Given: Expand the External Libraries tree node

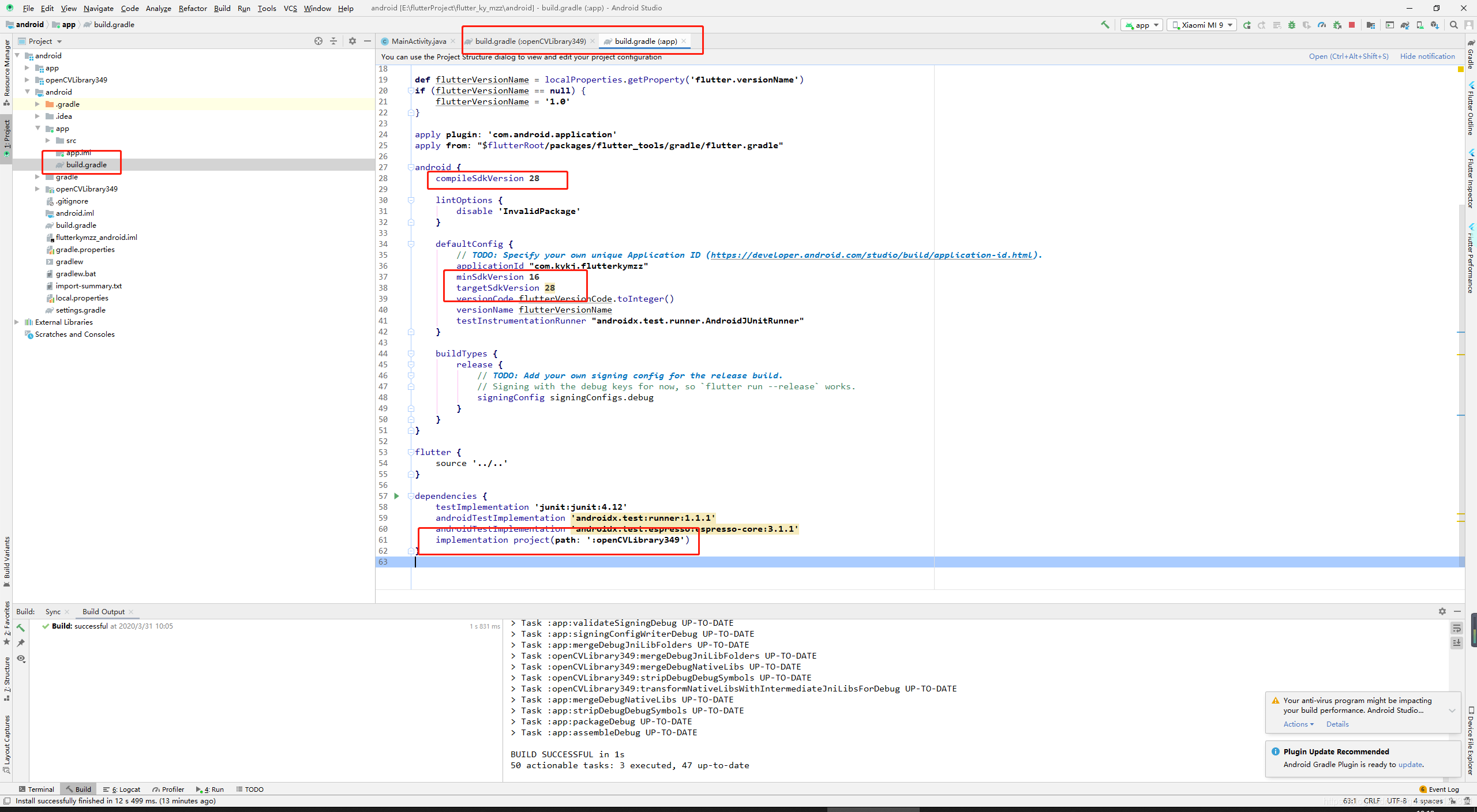Looking at the screenshot, I should (17, 322).
